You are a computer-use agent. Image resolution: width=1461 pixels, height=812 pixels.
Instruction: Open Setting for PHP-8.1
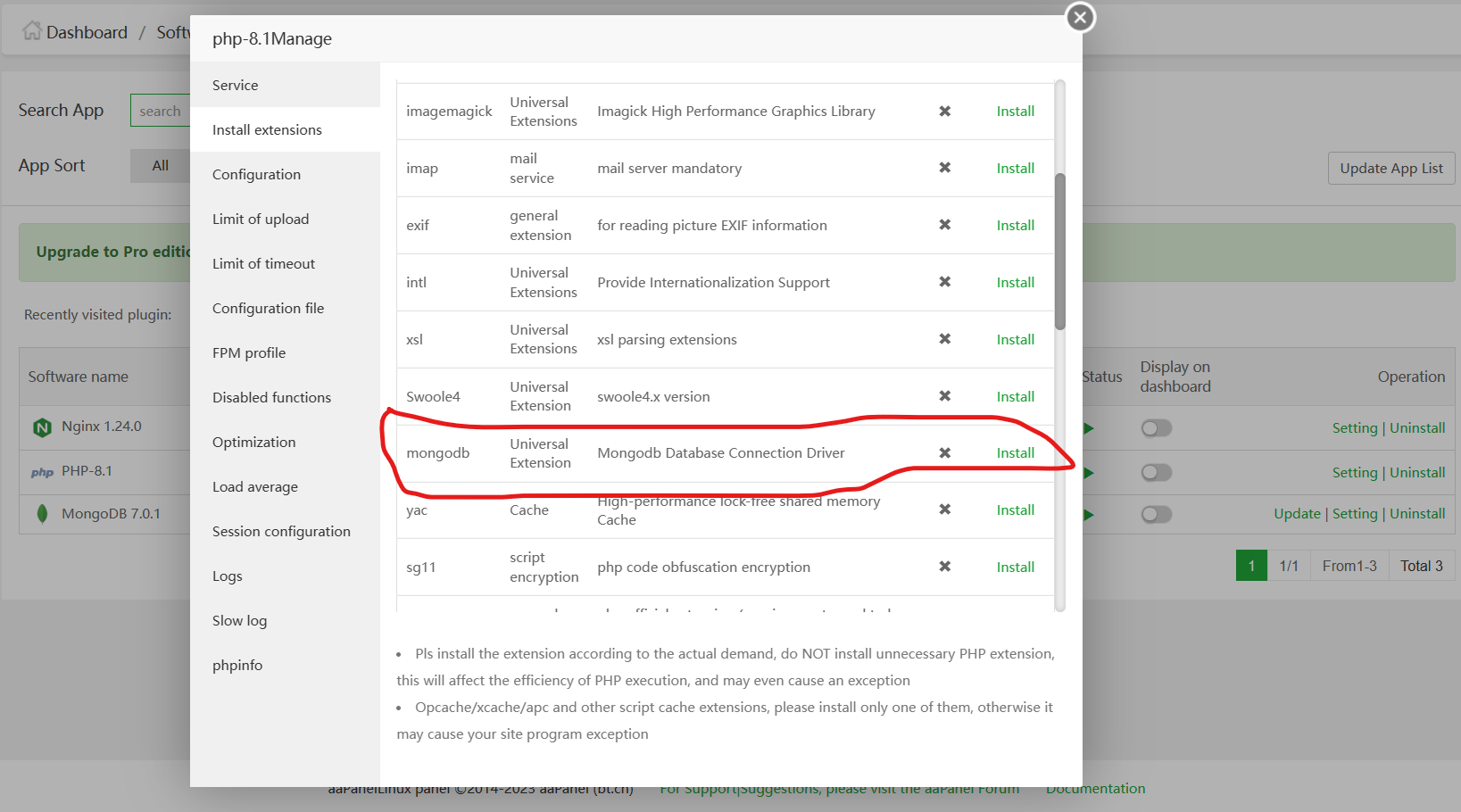click(x=1355, y=472)
